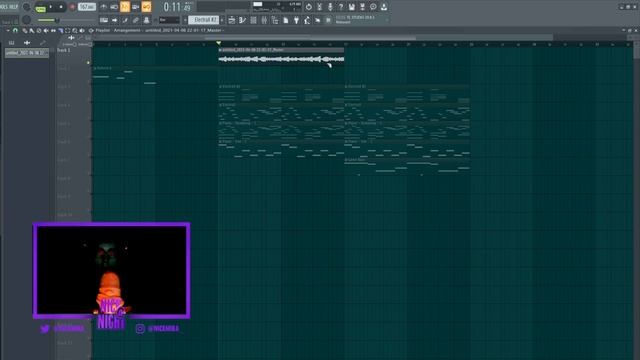The width and height of the screenshot is (640, 360).
Task: Click the Stop button in transport
Action: tap(61, 7)
